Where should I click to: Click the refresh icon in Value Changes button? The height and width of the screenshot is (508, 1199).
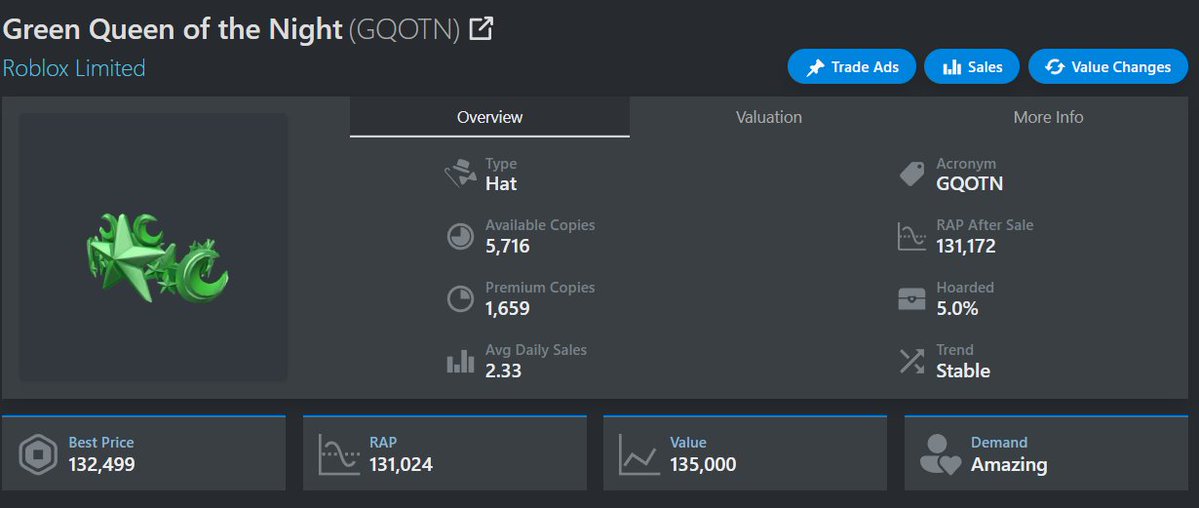[x=1054, y=67]
